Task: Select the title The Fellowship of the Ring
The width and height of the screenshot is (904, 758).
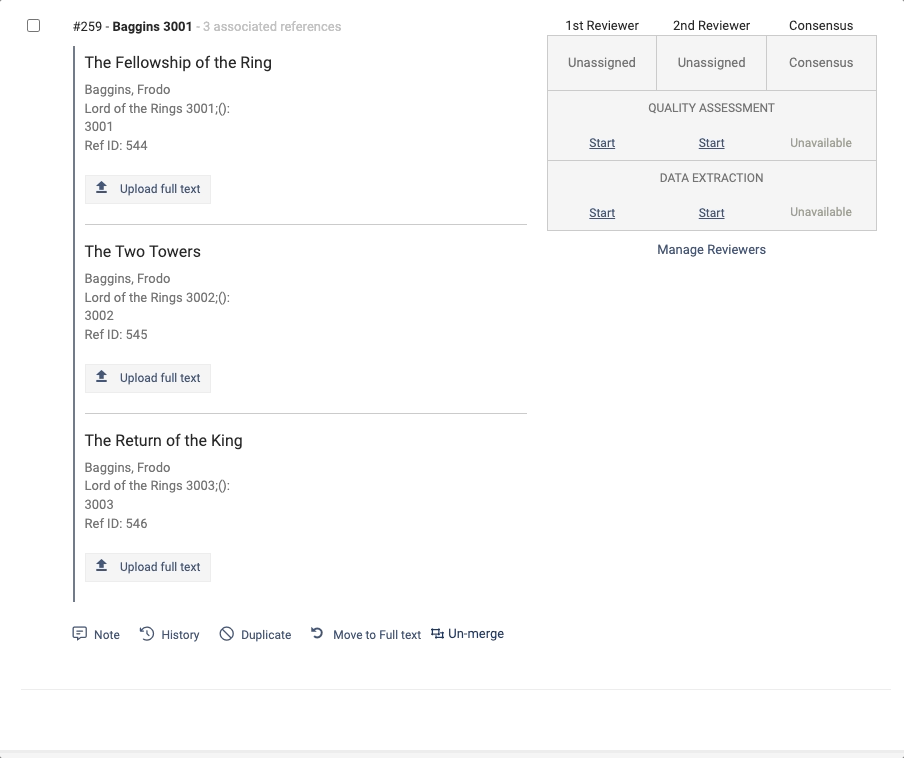Action: (x=178, y=62)
